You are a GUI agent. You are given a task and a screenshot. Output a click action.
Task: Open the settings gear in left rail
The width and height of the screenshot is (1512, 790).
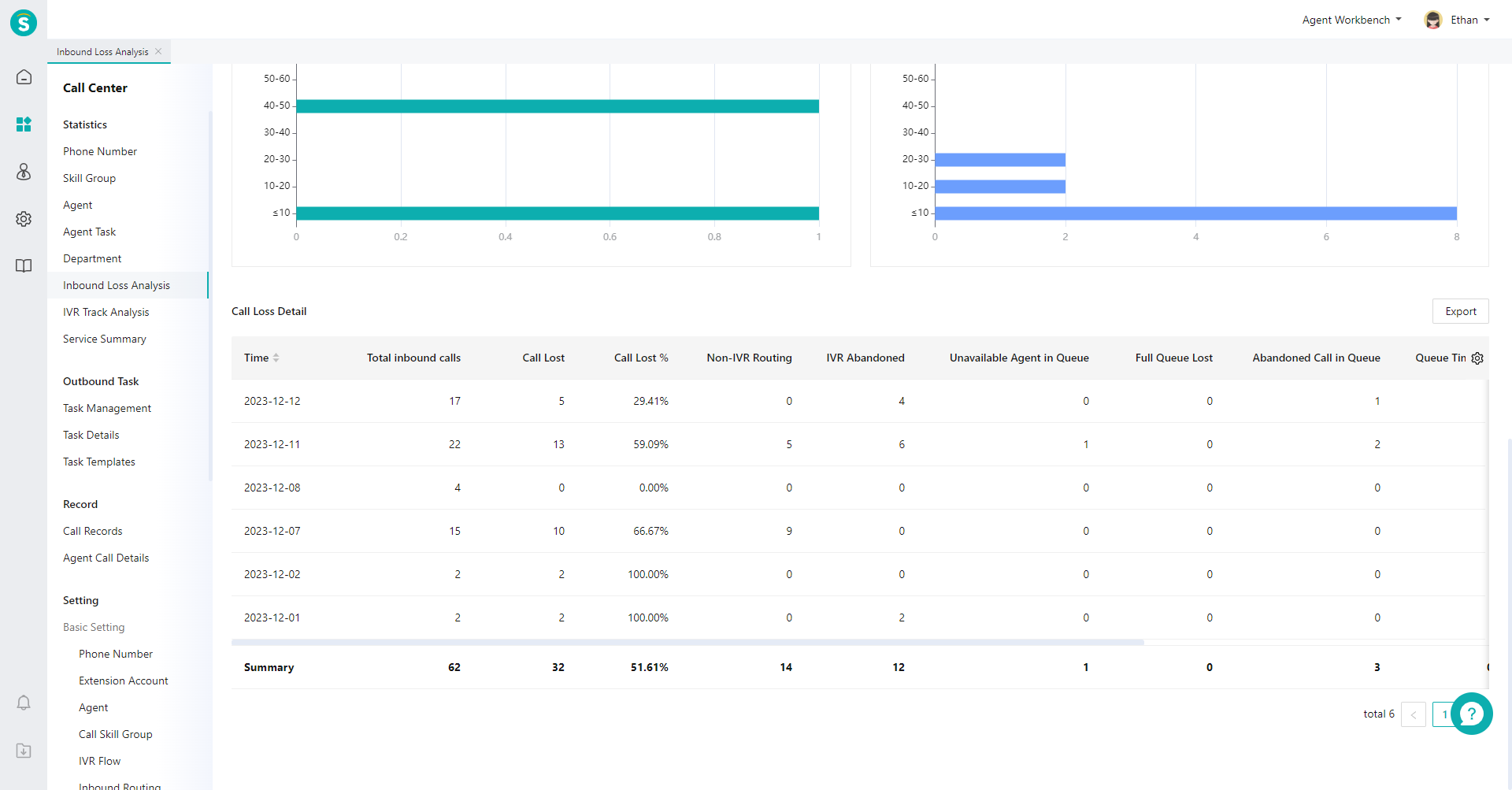point(24,219)
